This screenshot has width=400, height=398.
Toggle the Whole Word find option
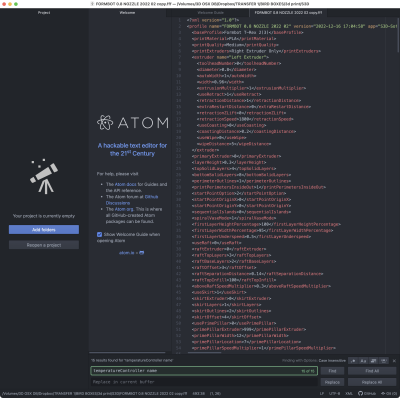coord(384,361)
